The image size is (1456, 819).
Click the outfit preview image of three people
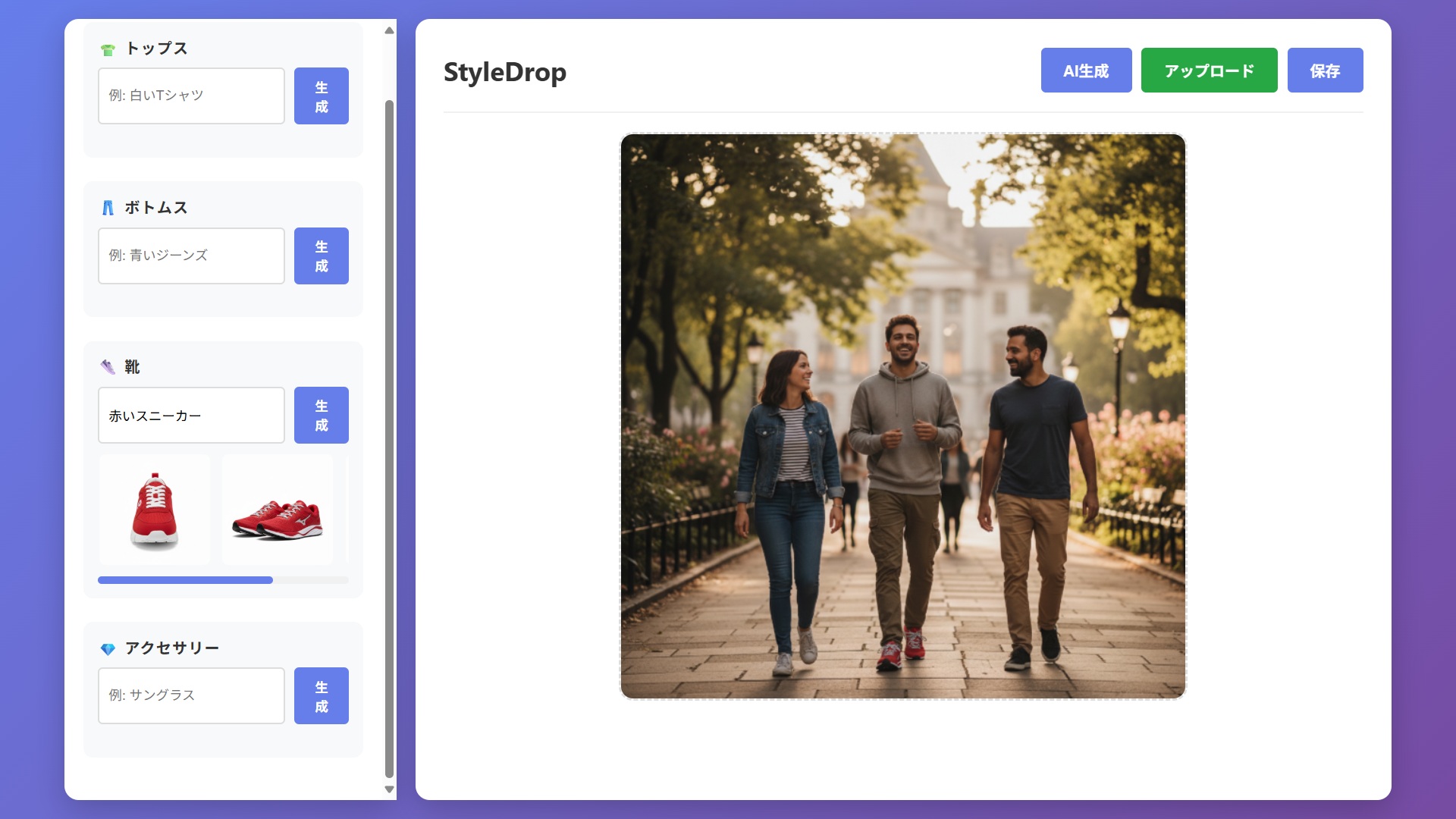(902, 417)
